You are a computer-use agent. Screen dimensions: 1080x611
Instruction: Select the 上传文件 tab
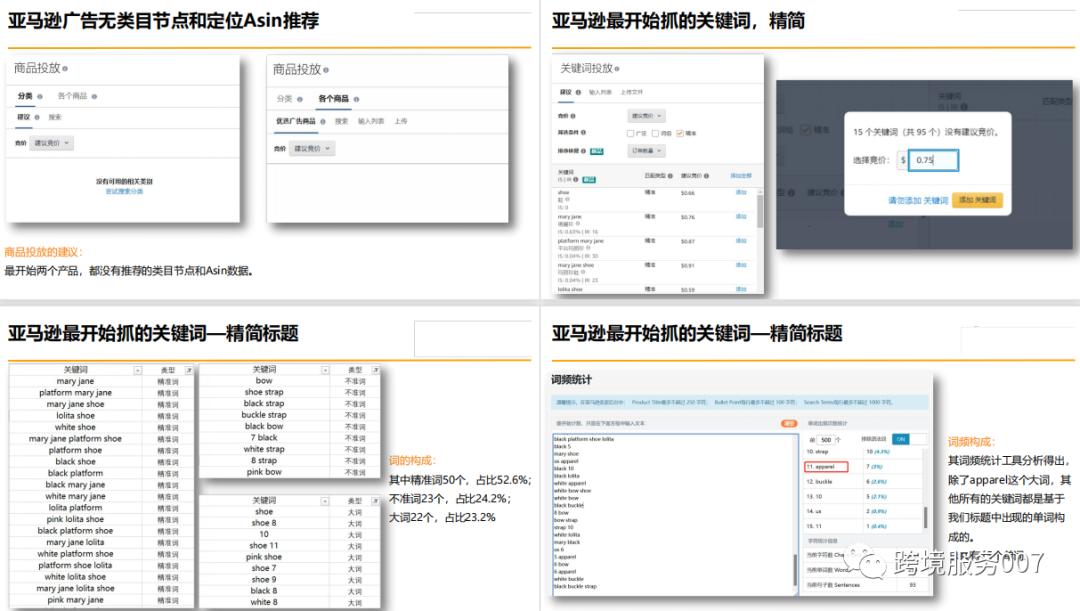[632, 92]
